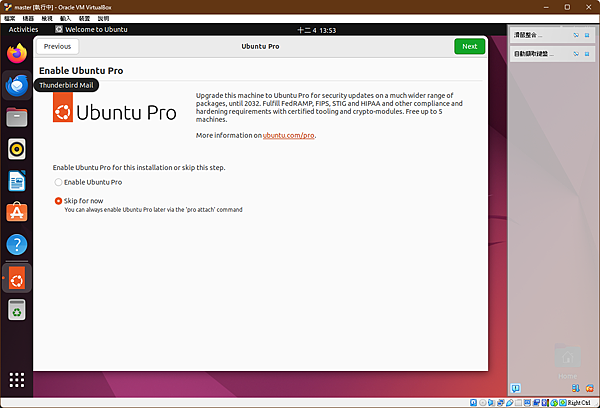Click the 'Enable Ubuntu Pro' page heading
The image size is (600, 408).
click(x=81, y=71)
